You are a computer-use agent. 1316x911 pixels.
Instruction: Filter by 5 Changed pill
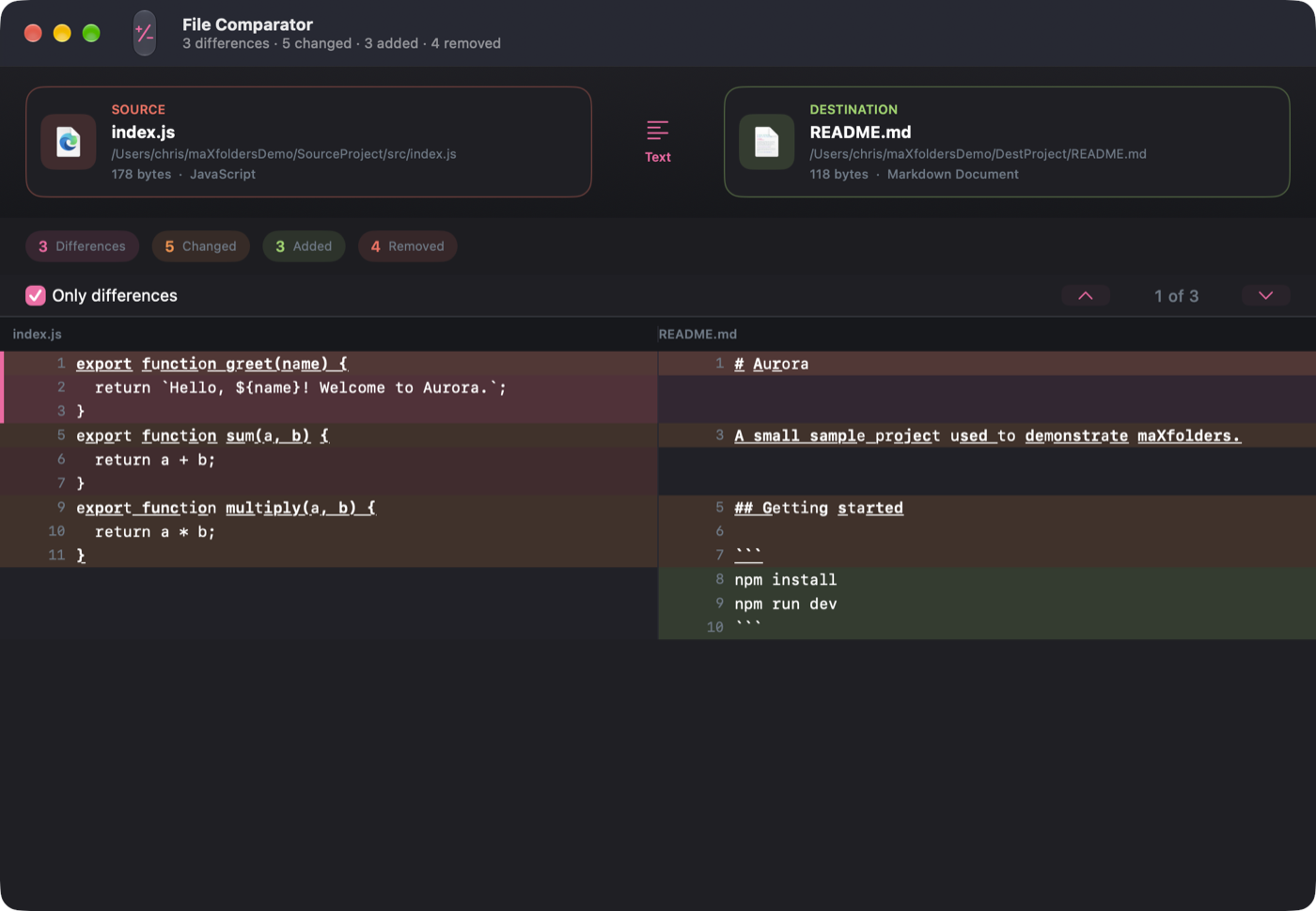click(200, 246)
